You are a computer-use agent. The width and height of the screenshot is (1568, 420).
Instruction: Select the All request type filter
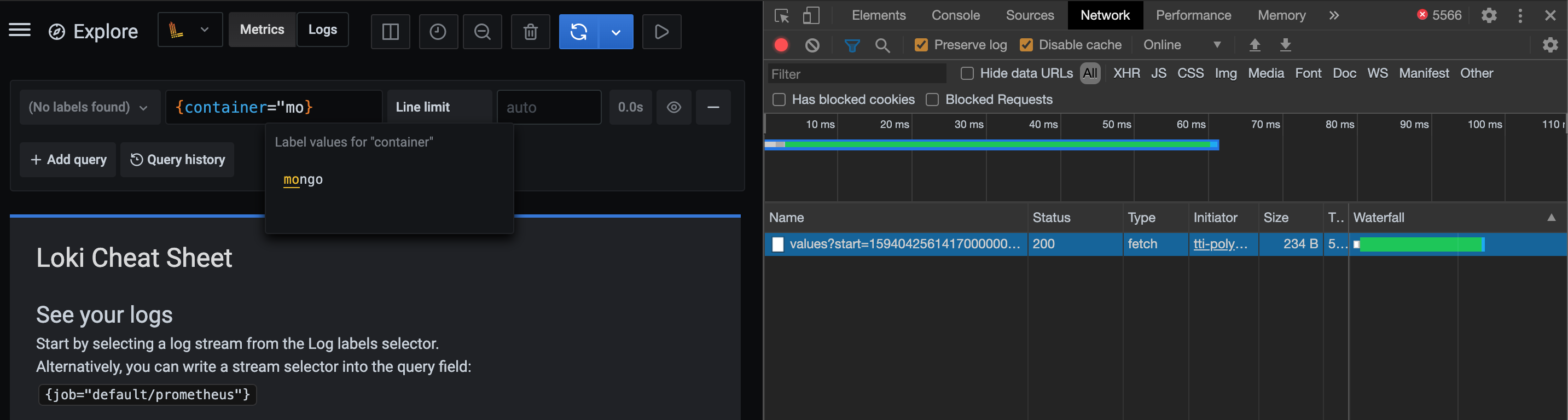(1090, 74)
